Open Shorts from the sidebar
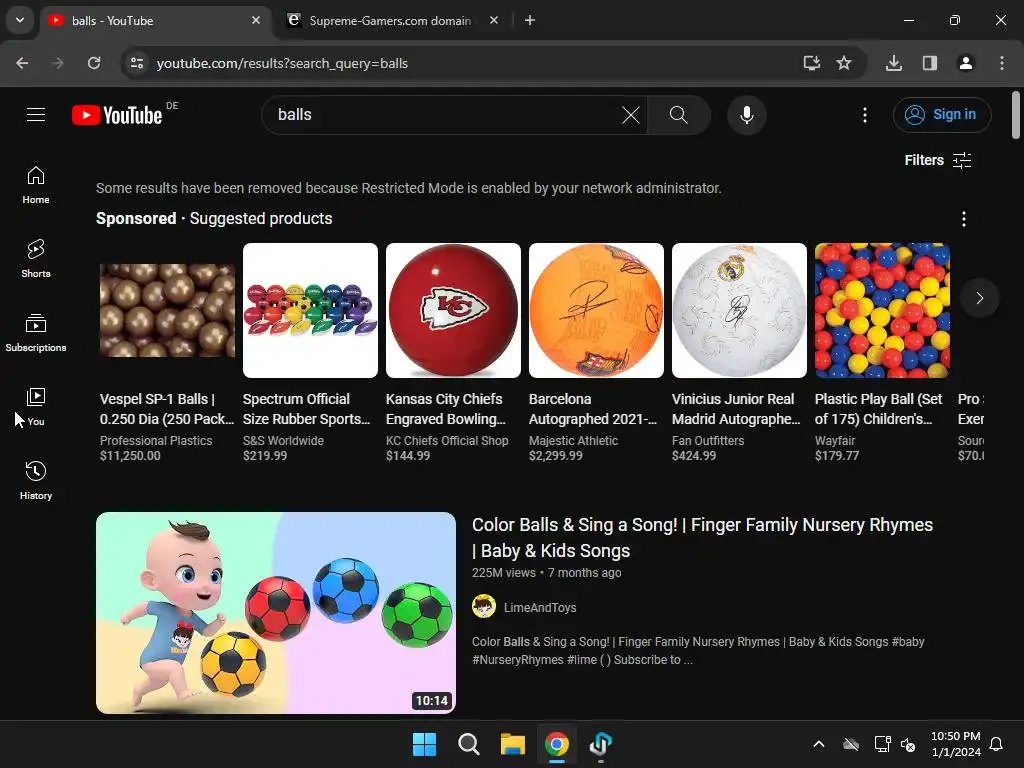This screenshot has height=768, width=1024. coord(36,259)
